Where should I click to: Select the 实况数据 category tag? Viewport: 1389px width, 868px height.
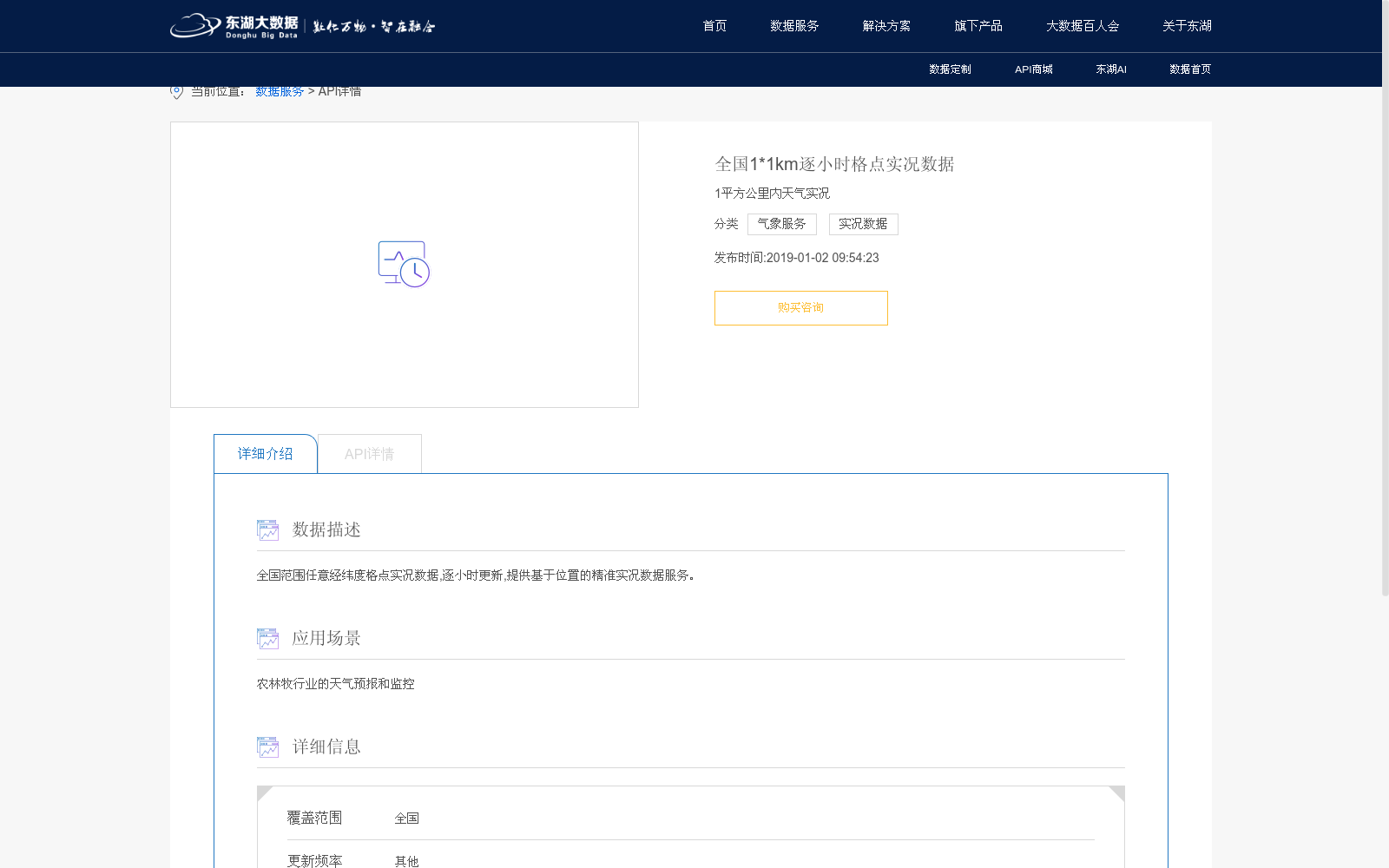click(863, 224)
